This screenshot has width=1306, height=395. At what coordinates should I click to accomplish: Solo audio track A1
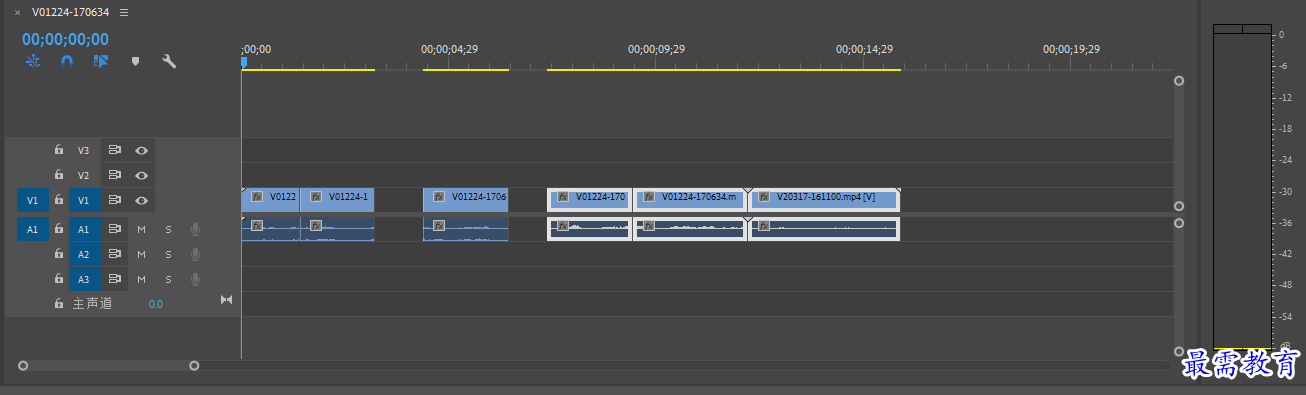click(168, 229)
